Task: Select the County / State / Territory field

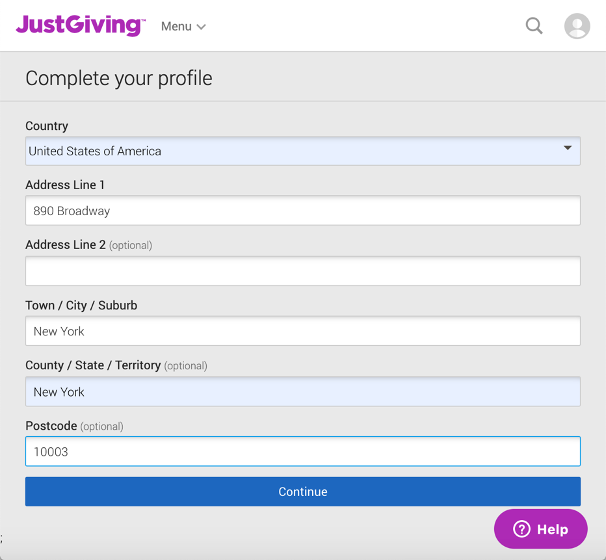Action: (303, 391)
